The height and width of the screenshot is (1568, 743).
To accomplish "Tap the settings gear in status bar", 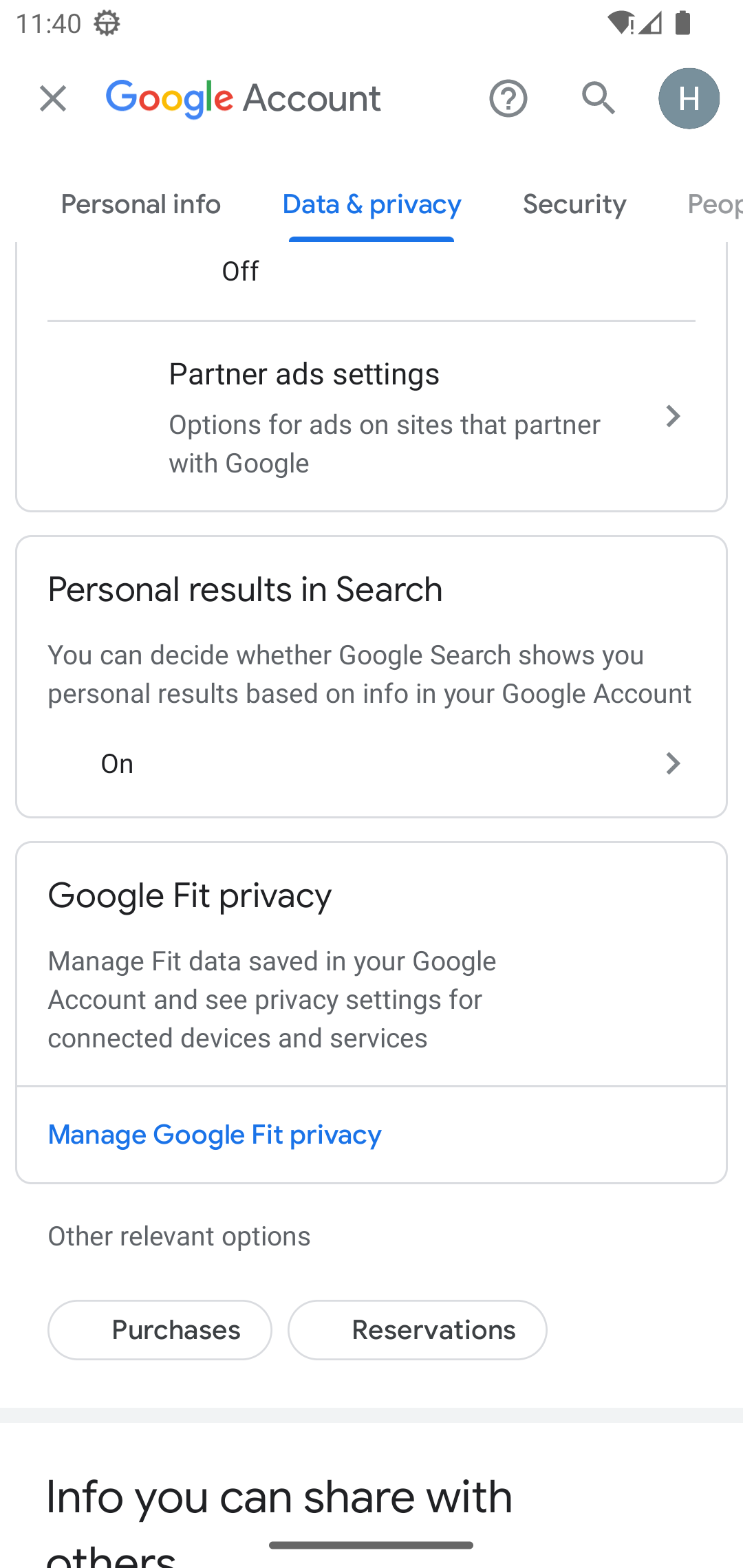I will click(x=107, y=23).
